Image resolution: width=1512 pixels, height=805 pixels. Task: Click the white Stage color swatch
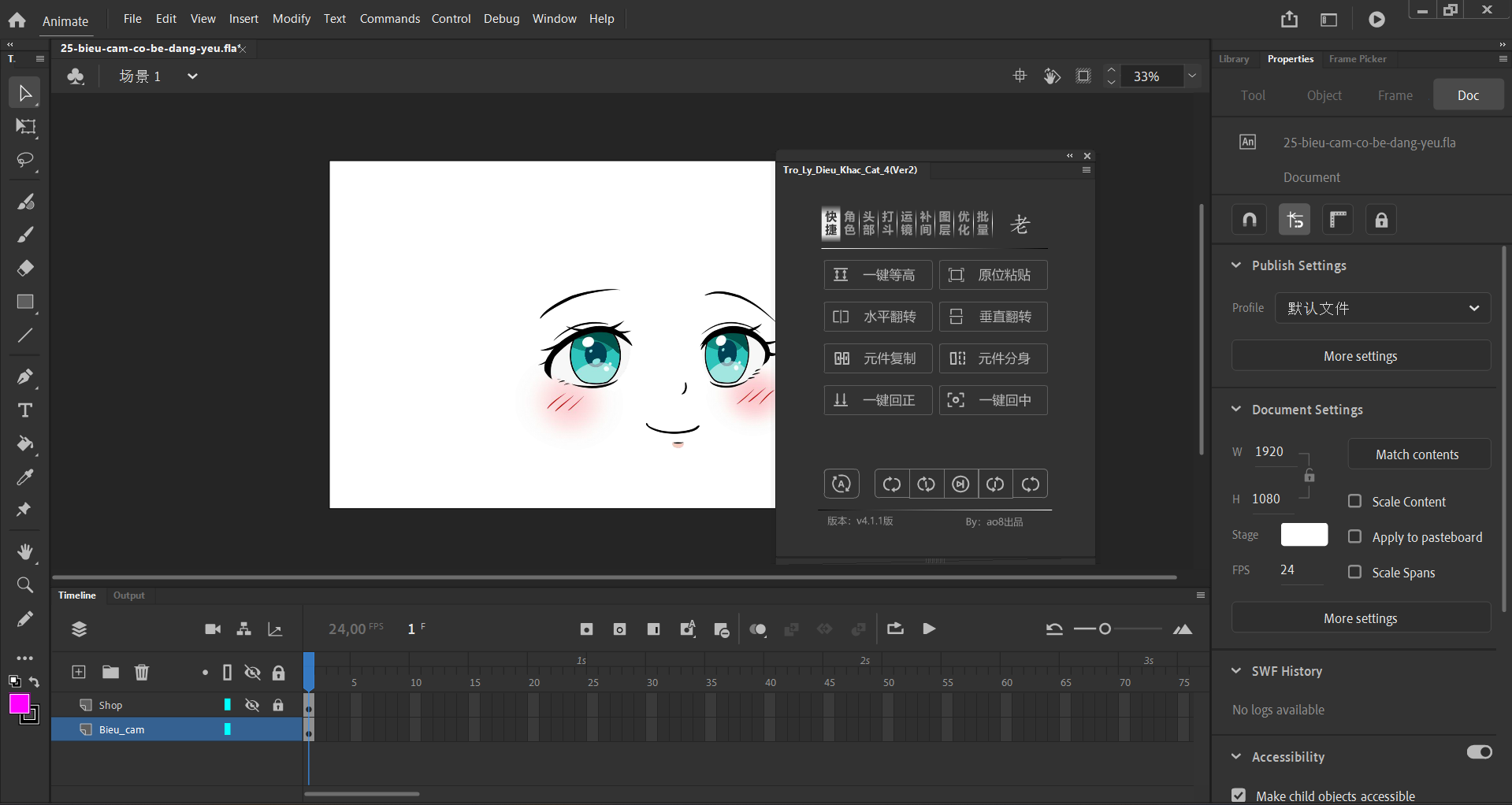click(1304, 535)
